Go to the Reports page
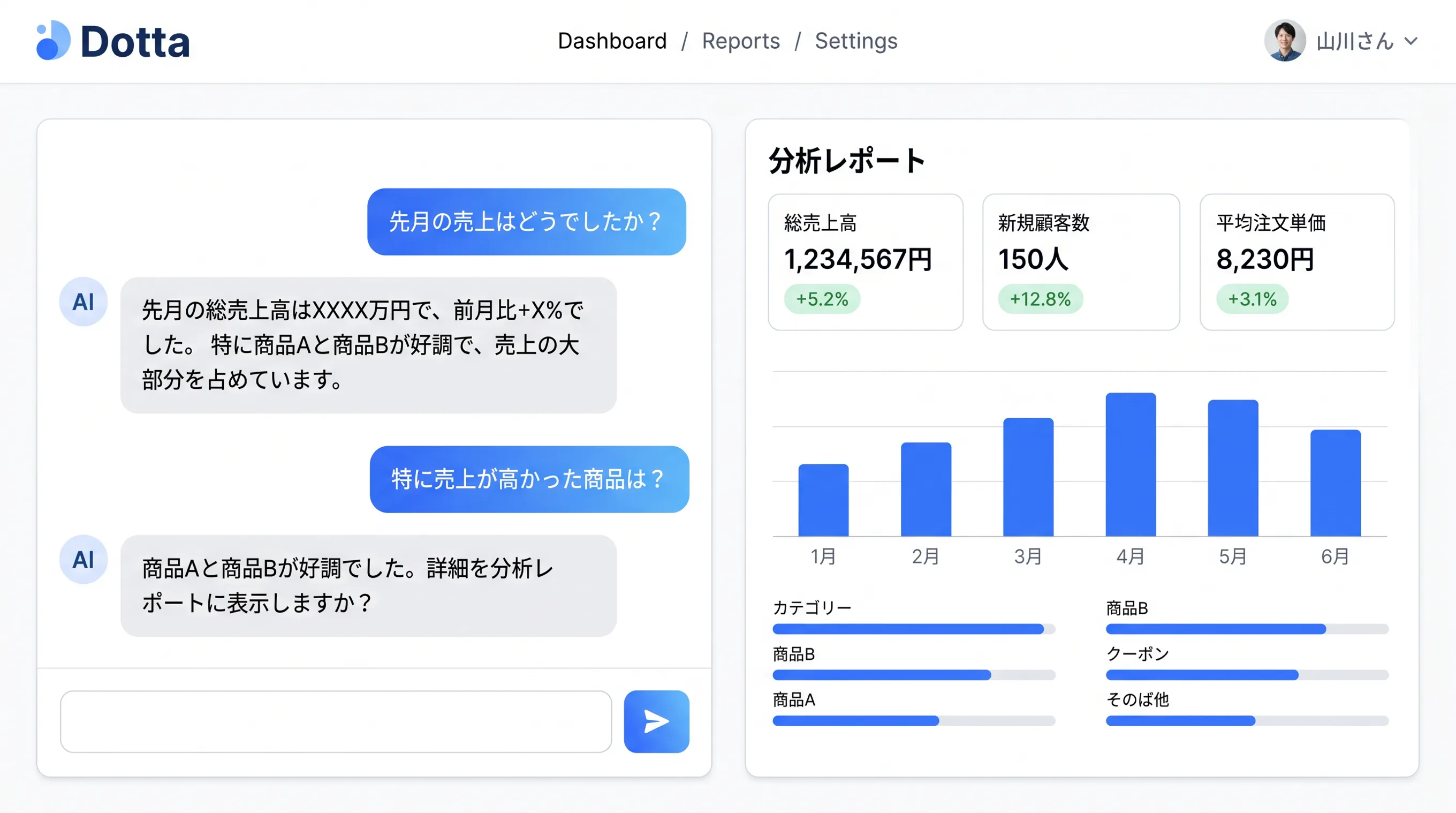The image size is (1456, 813). pos(740,41)
